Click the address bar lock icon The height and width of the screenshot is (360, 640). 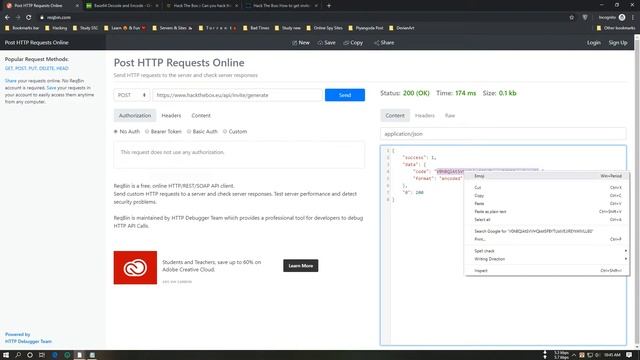[42, 18]
